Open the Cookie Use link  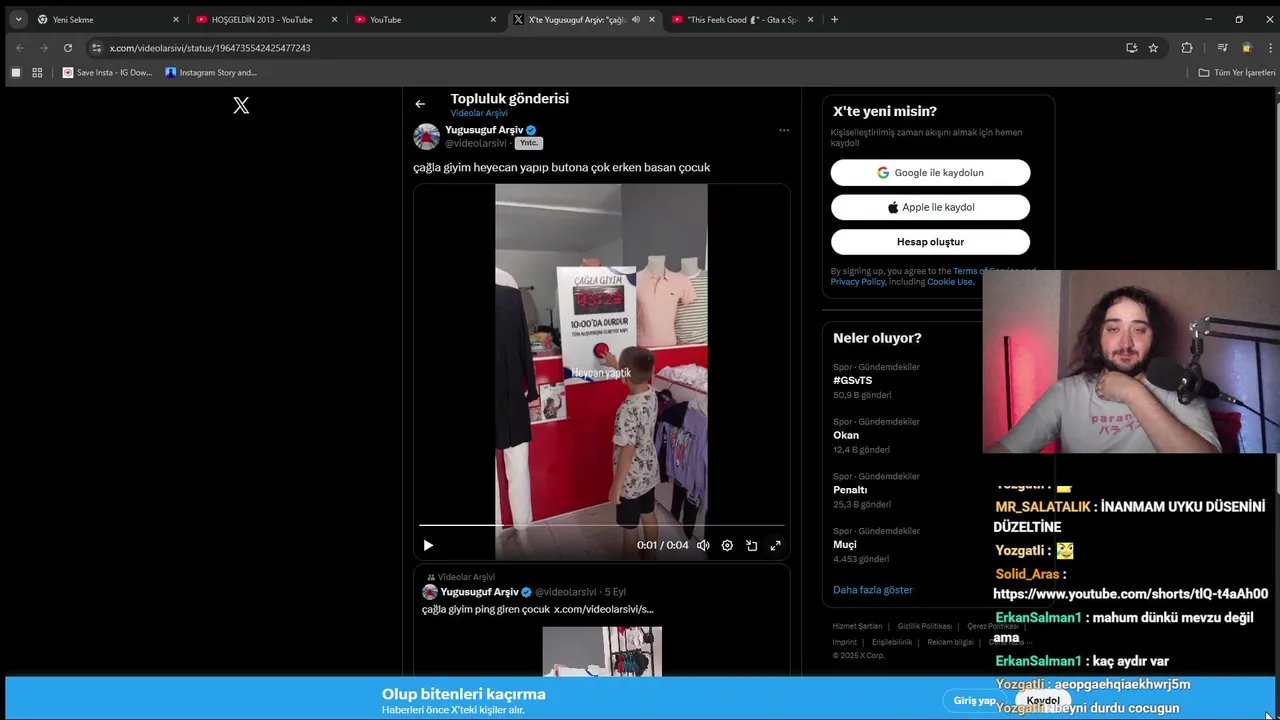click(x=949, y=282)
